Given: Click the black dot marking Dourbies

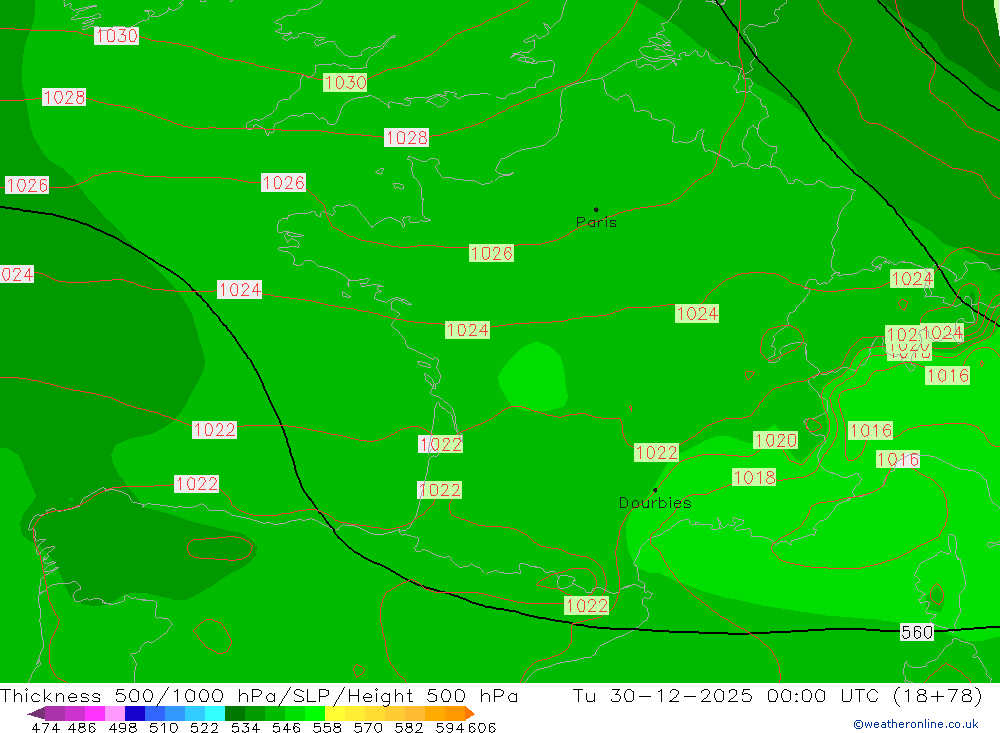Looking at the screenshot, I should [655, 490].
